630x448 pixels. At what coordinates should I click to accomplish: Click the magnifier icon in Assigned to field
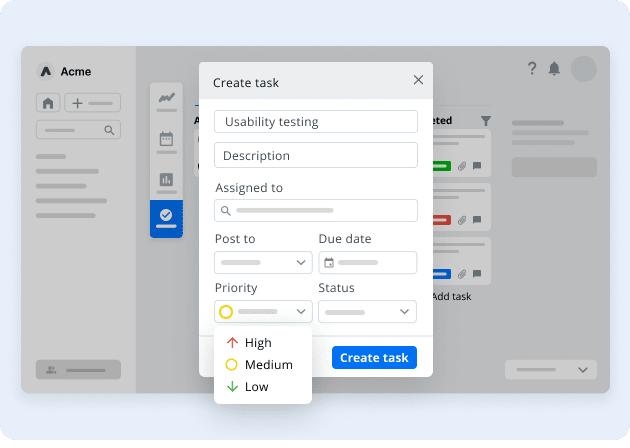point(226,211)
